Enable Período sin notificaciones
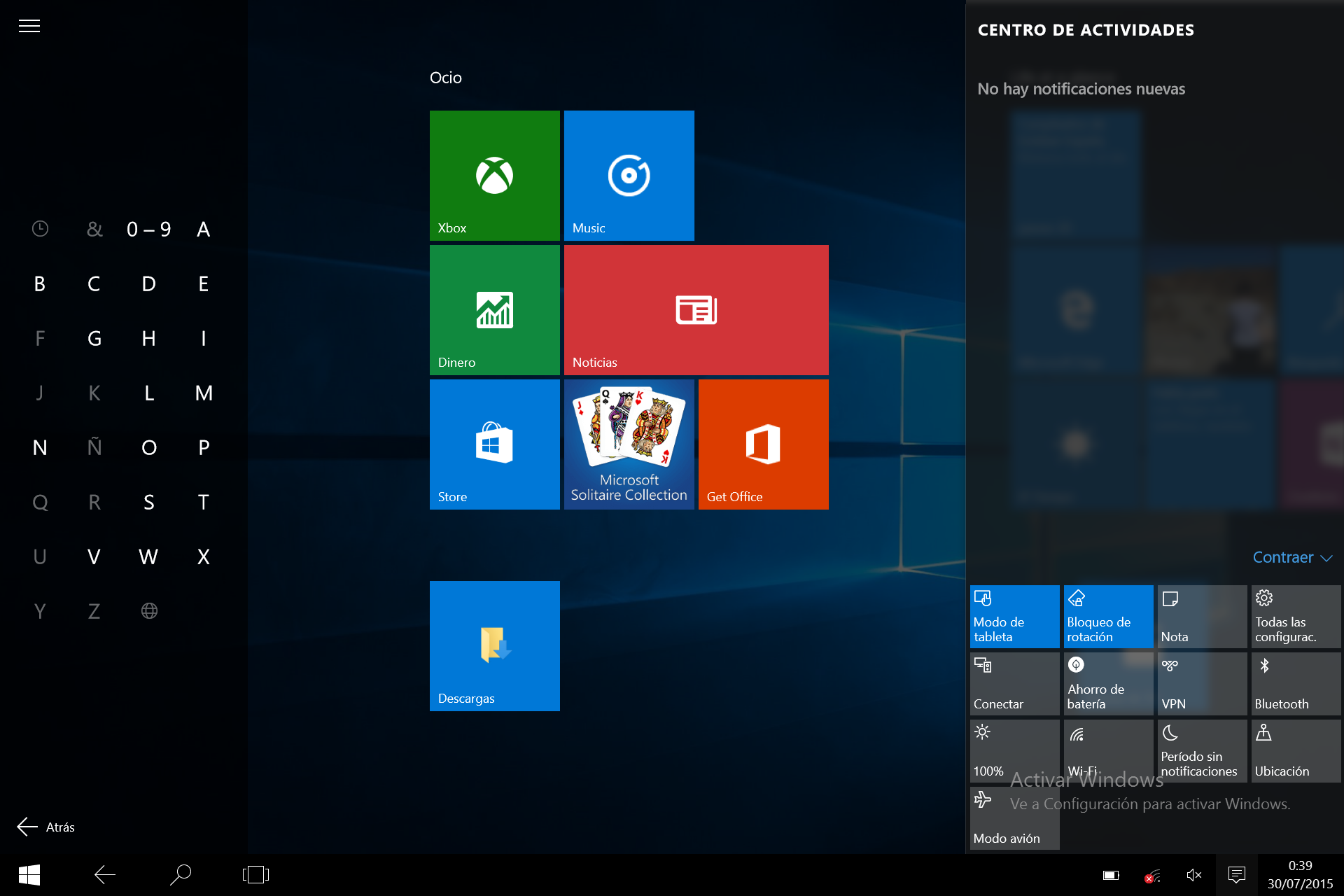The image size is (1344, 896). (x=1201, y=750)
